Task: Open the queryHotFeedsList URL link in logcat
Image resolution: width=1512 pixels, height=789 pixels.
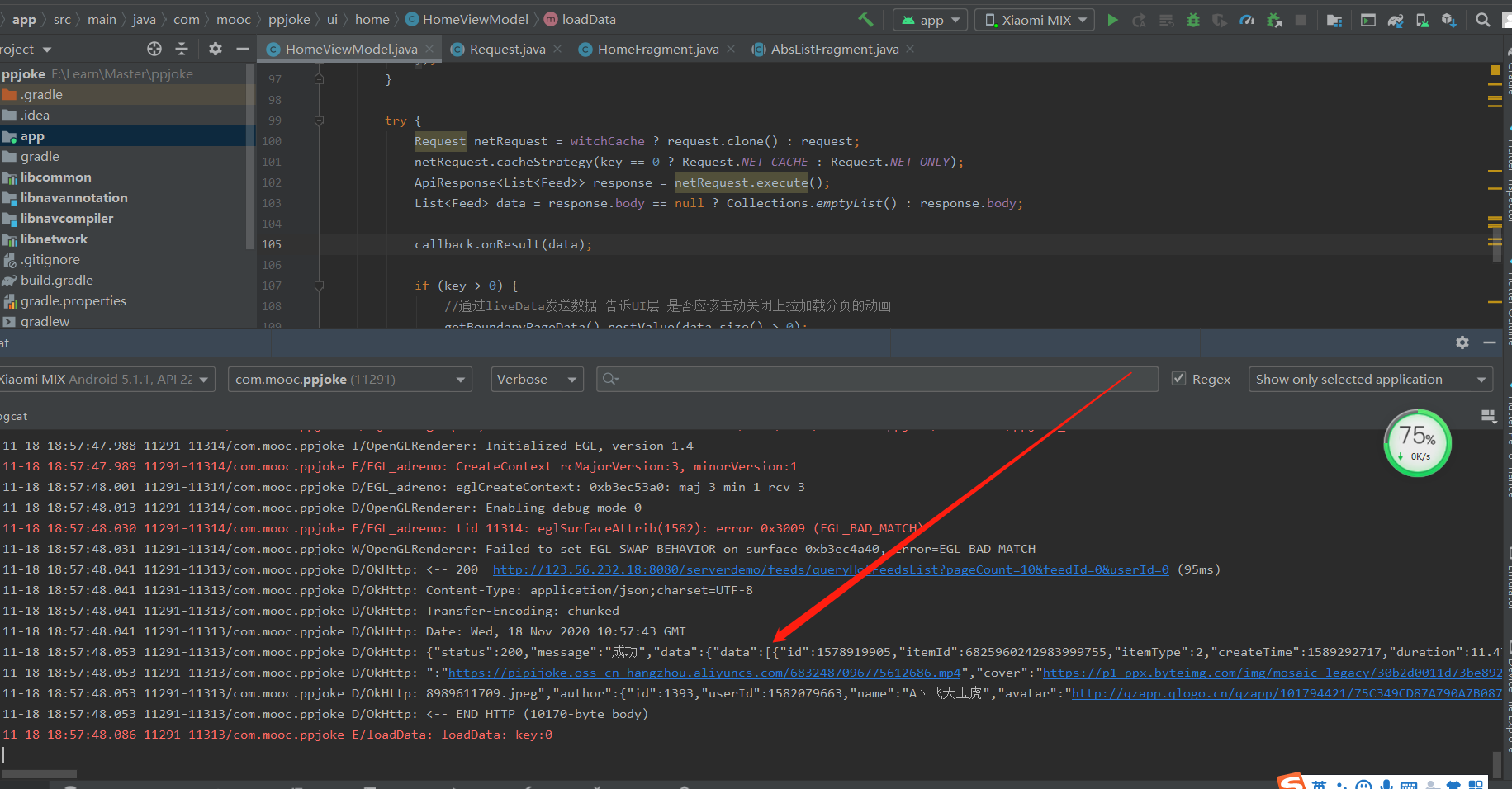Action: pyautogui.click(x=831, y=569)
